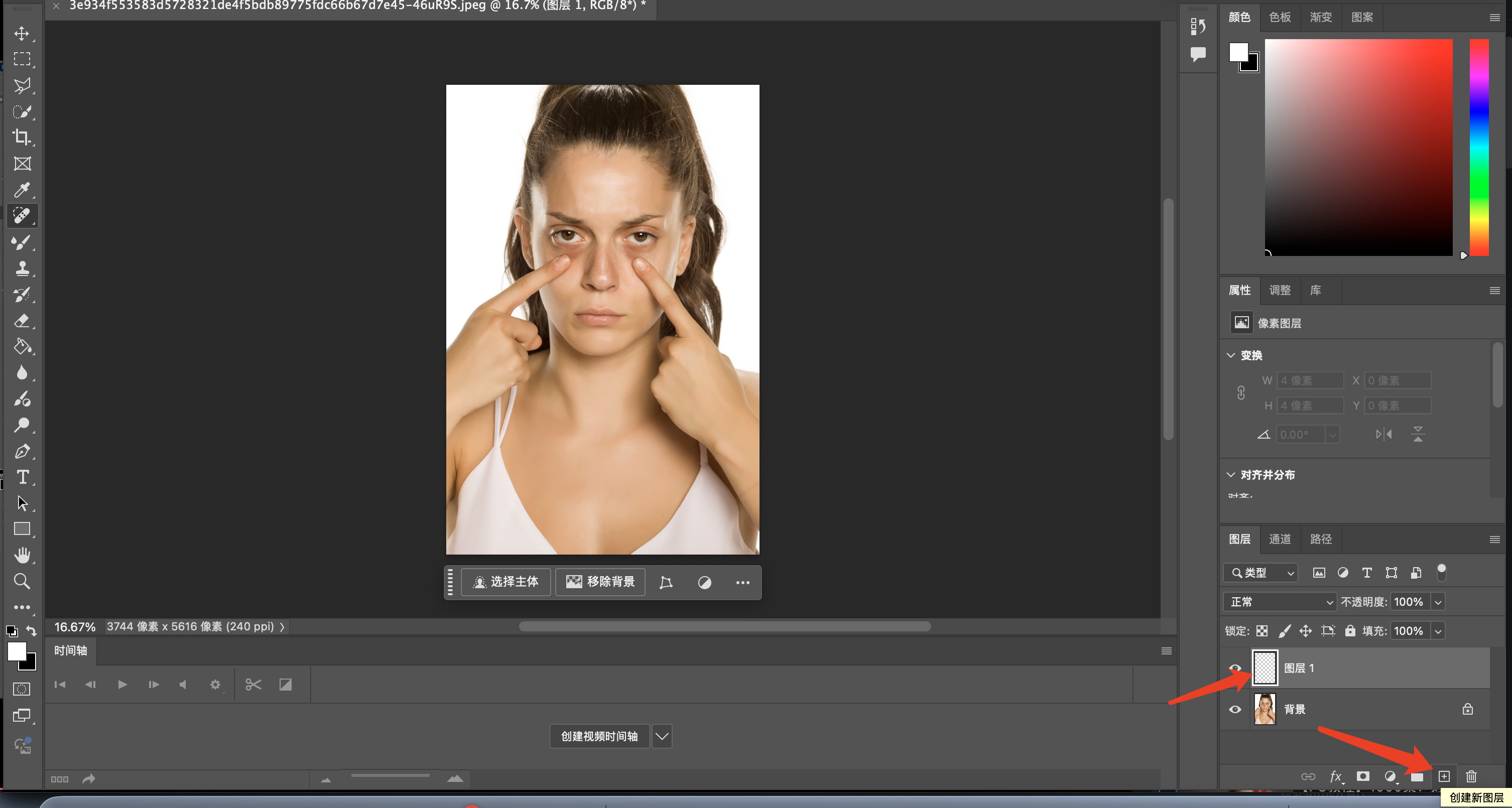Image resolution: width=1512 pixels, height=808 pixels.
Task: Toggle visibility of the 背景 layer
Action: pos(1235,710)
